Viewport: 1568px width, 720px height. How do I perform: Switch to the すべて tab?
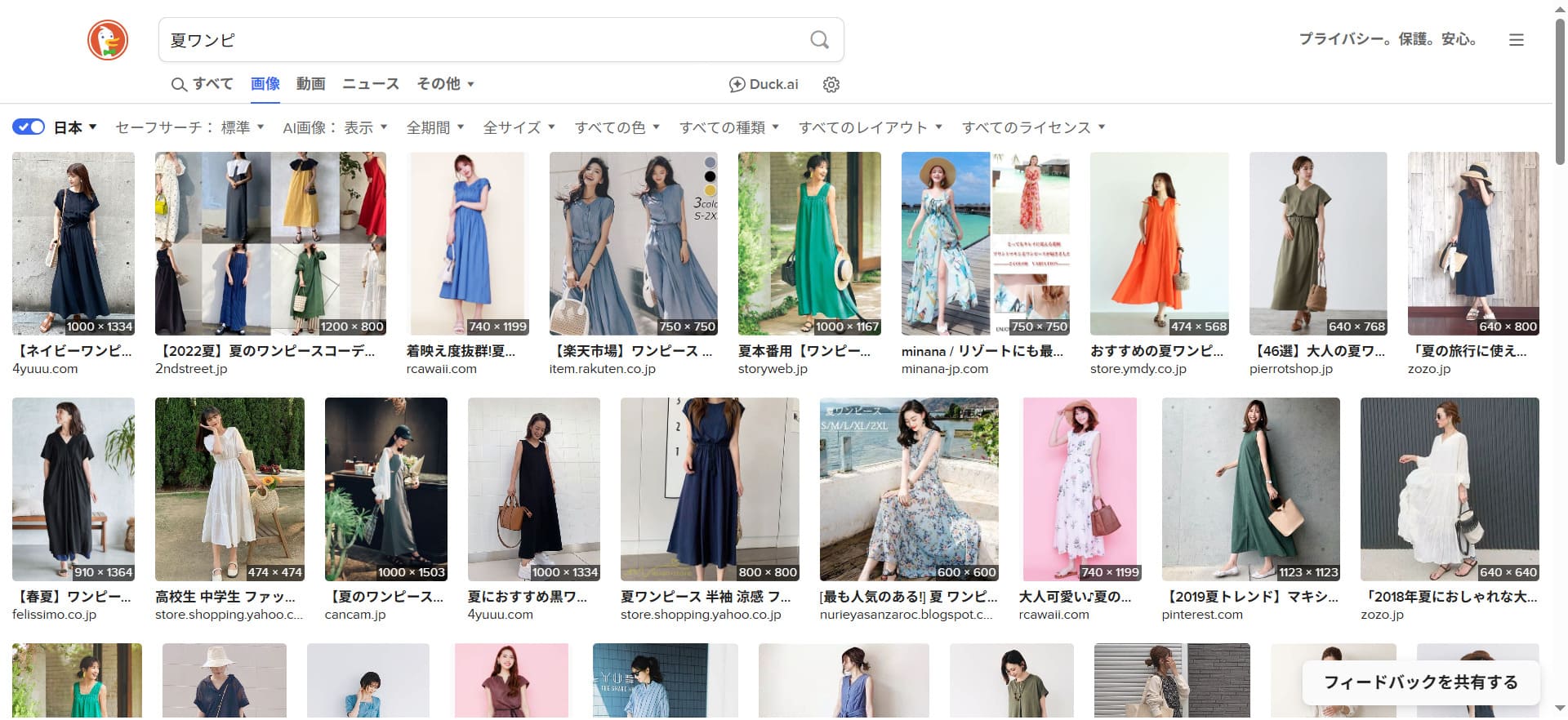tap(203, 84)
